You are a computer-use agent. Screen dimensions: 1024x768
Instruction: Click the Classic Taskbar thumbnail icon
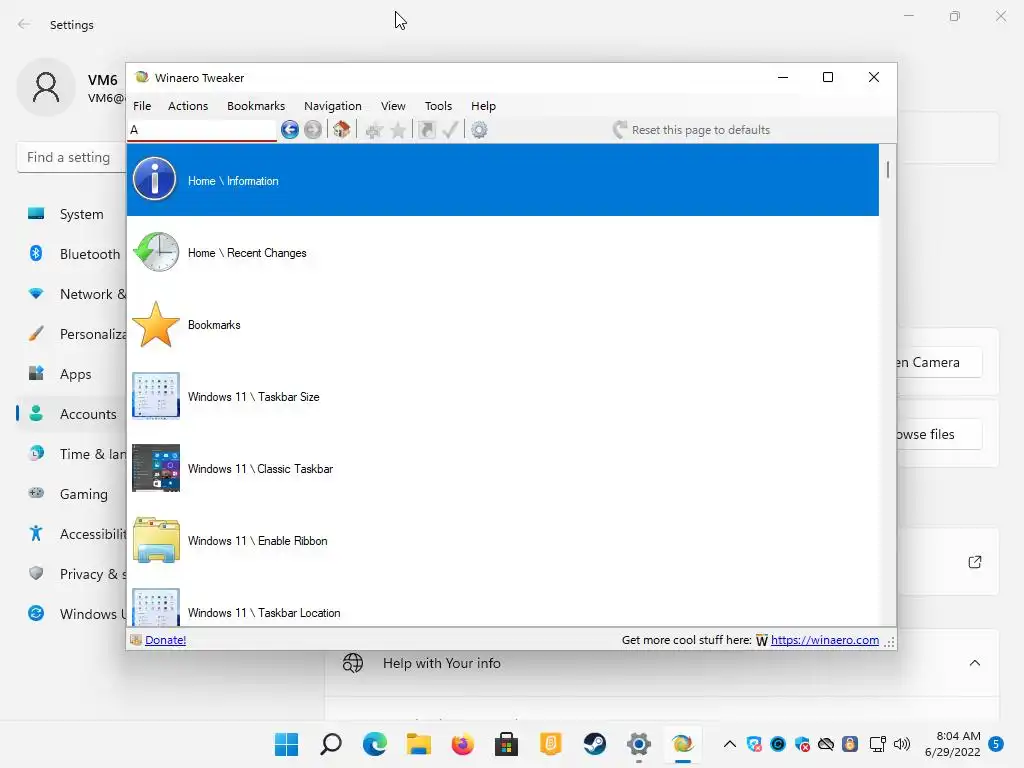tap(156, 468)
